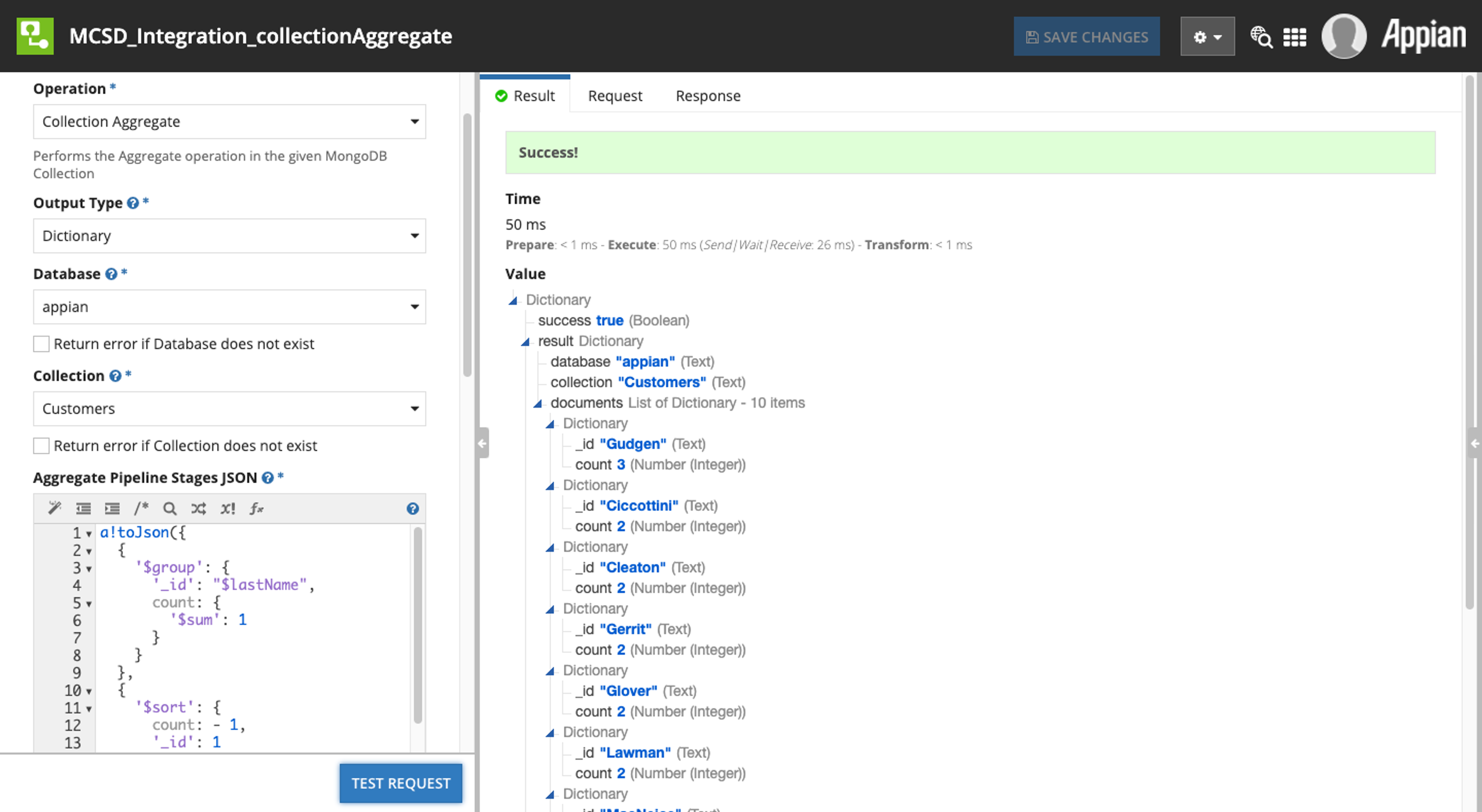The width and height of the screenshot is (1482, 812).
Task: Collapse the Dictionary containing Cleaton
Action: coord(550,547)
